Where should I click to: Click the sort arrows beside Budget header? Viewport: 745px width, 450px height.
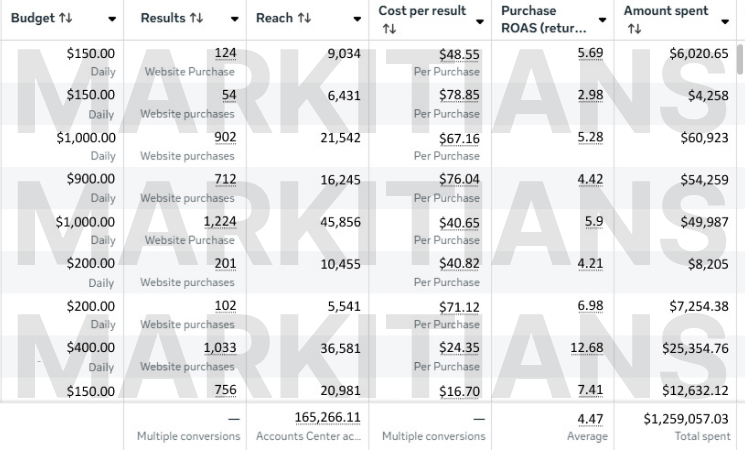[x=67, y=19]
